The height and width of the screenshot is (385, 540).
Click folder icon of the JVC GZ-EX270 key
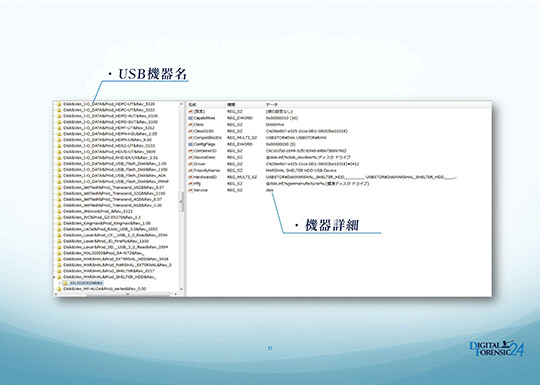59,217
